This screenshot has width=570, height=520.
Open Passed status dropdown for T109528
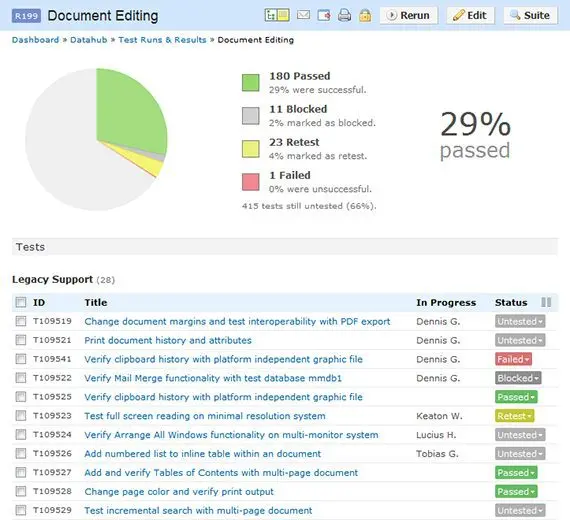click(516, 492)
